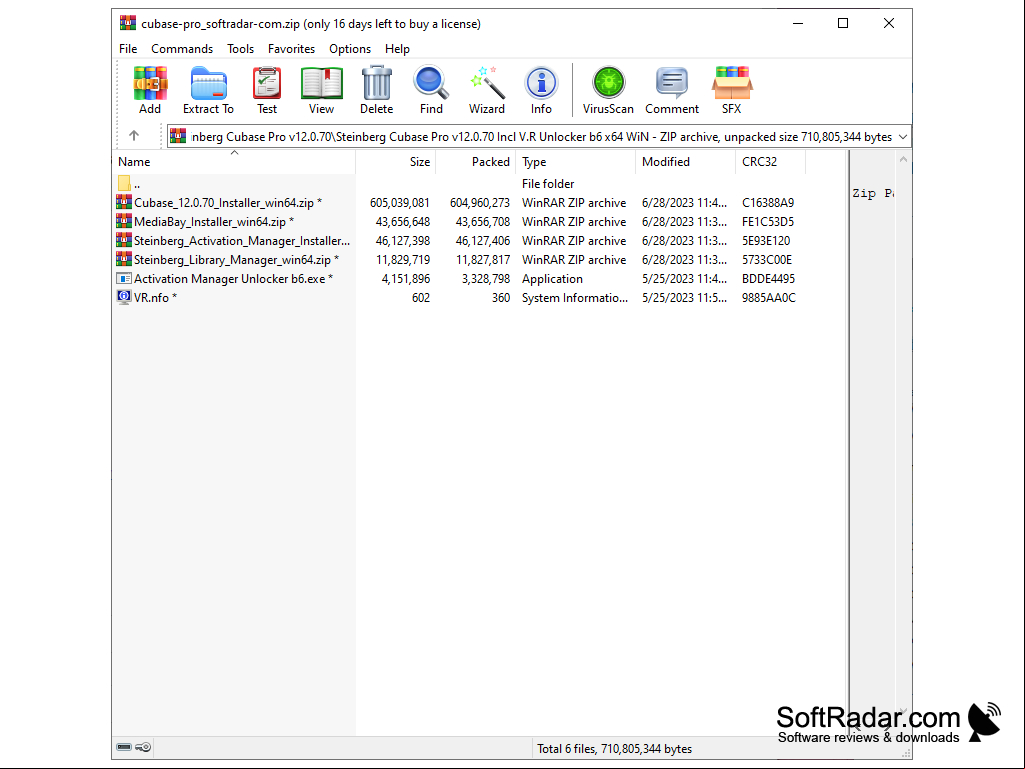Select Steinberg_Activation_Manager_Installer file name
This screenshot has width=1025, height=769.
click(242, 241)
